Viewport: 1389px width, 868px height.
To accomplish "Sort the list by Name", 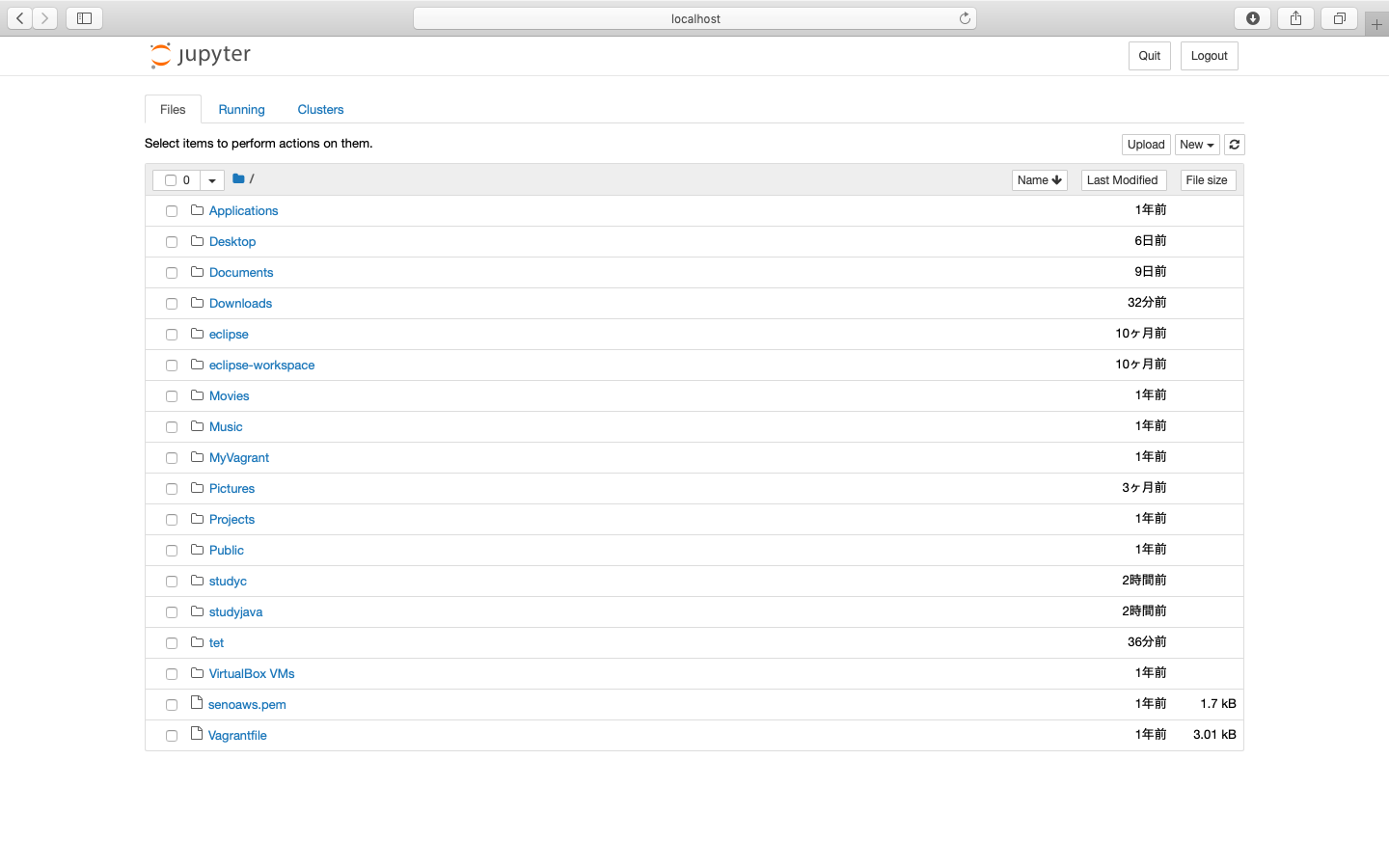I will (1040, 180).
